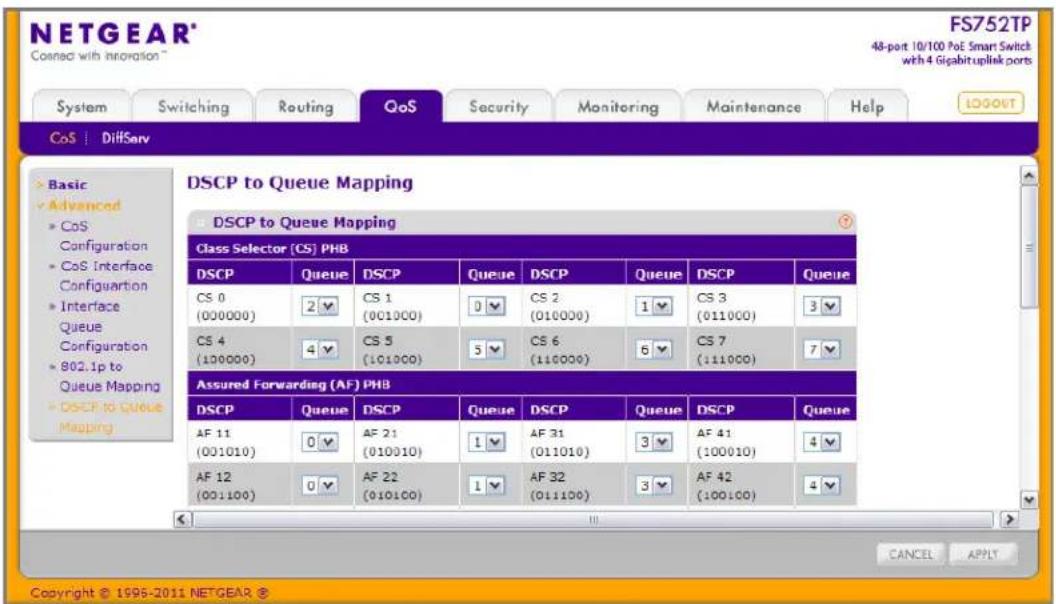Click the LOGOUT button
The image size is (1056, 604).
[990, 103]
